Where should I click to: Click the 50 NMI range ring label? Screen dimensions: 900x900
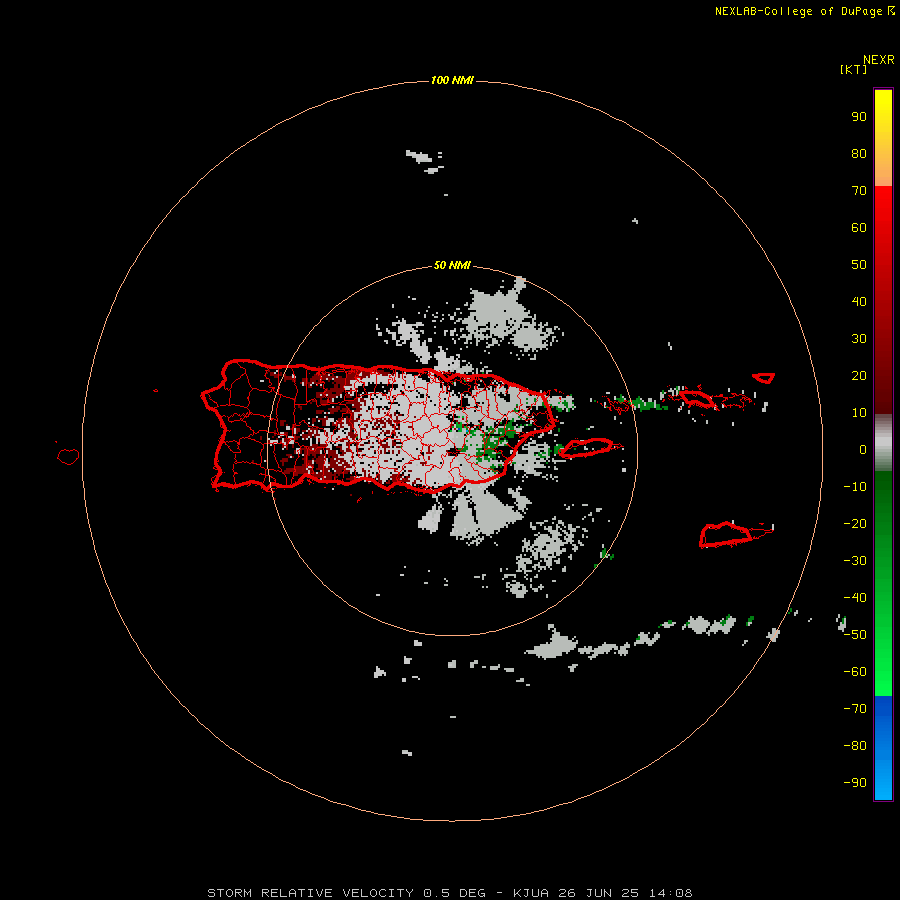pos(452,265)
